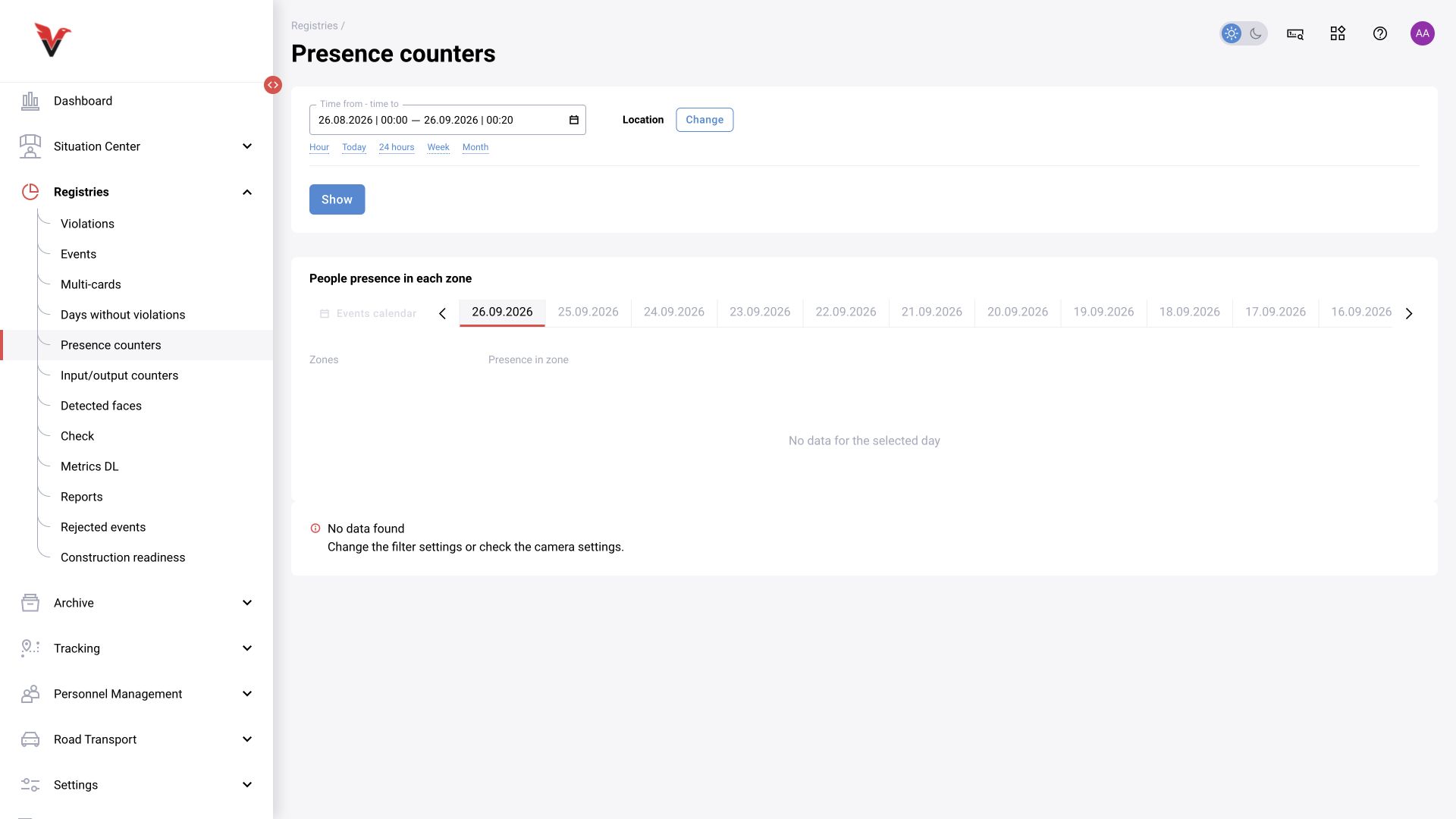Select the 22.09.2026 date tab
Viewport: 1456px width, 819px height.
point(846,312)
